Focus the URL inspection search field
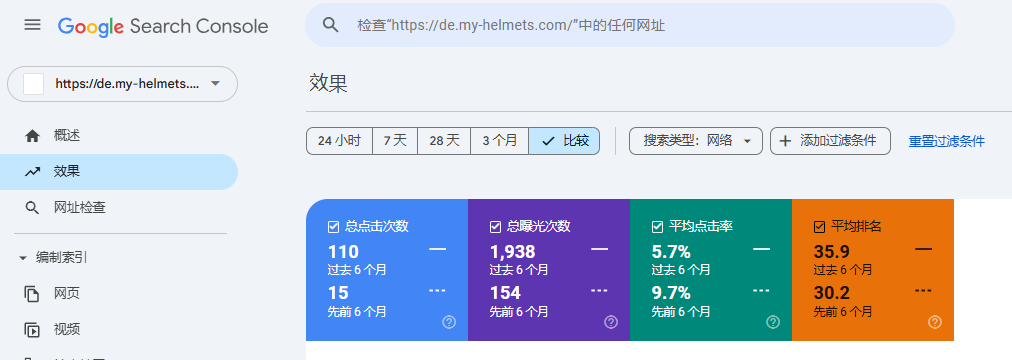This screenshot has width=1012, height=360. click(x=630, y=25)
